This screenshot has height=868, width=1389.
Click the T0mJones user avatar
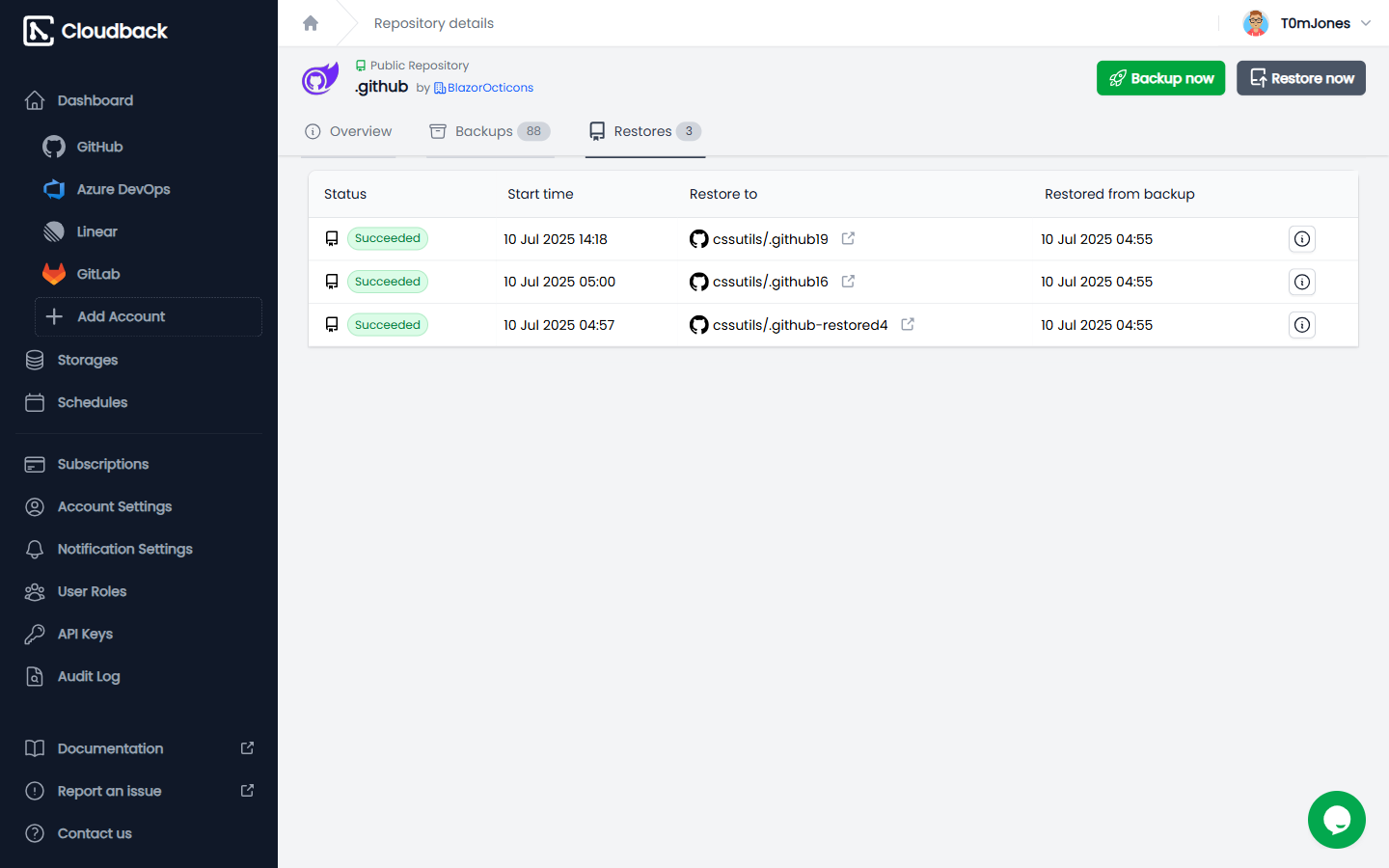coord(1256,23)
